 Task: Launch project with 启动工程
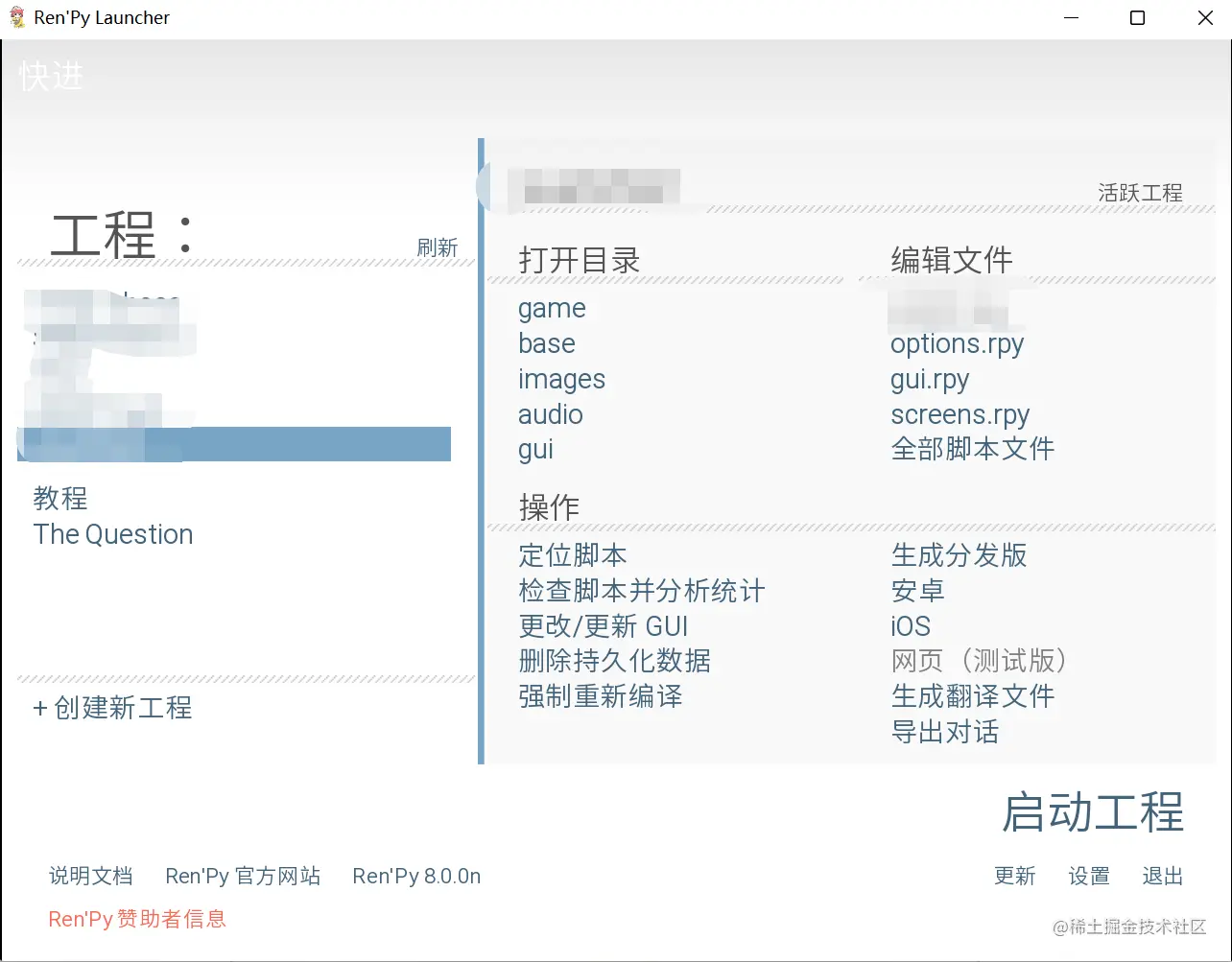click(1093, 812)
